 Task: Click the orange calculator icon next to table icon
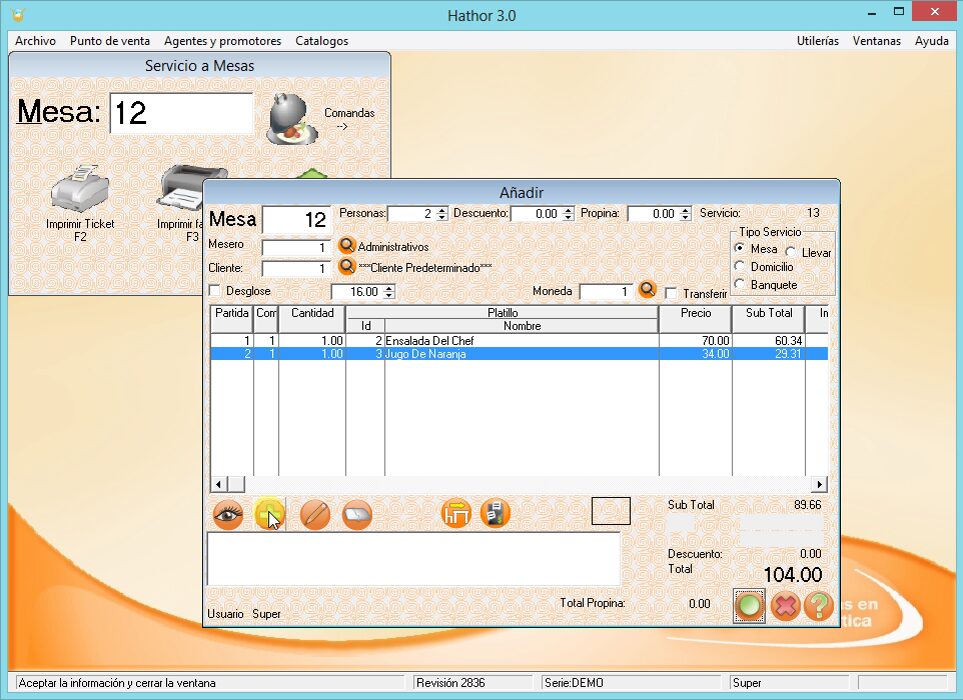[x=495, y=513]
